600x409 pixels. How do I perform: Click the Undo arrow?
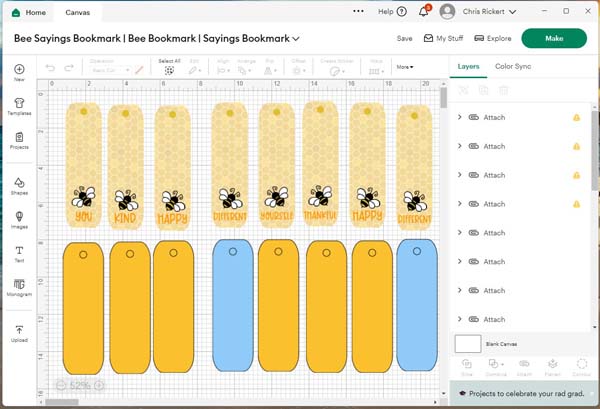pyautogui.click(x=50, y=68)
